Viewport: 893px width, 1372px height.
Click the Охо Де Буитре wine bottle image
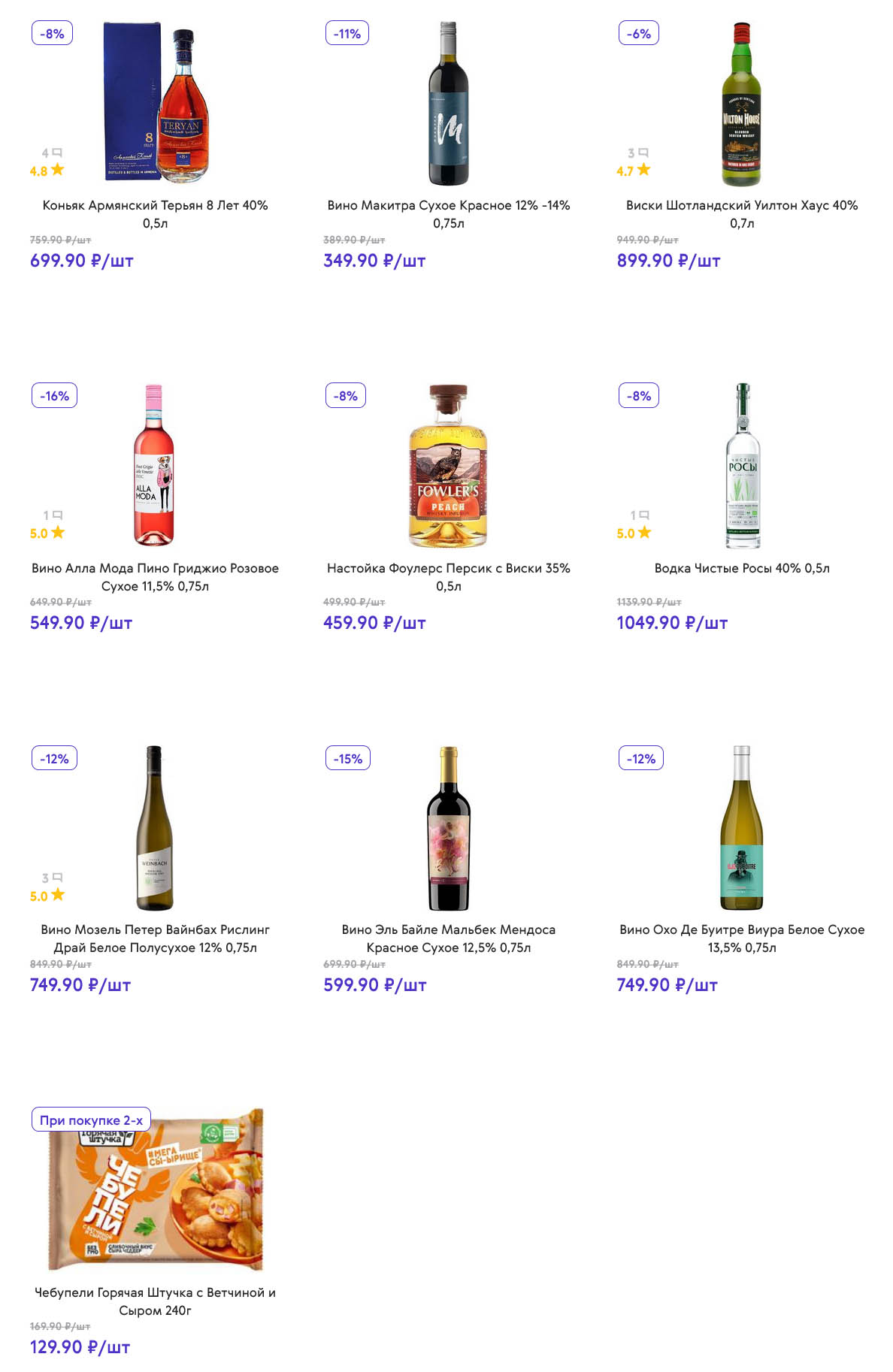pos(742,828)
